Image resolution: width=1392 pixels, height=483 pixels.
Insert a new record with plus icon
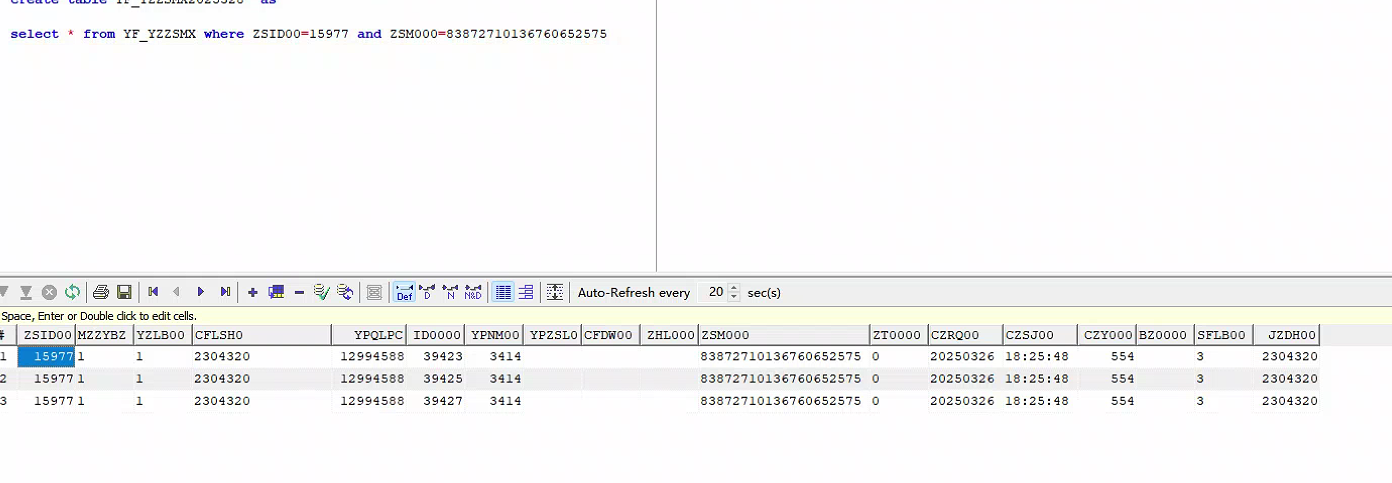253,292
